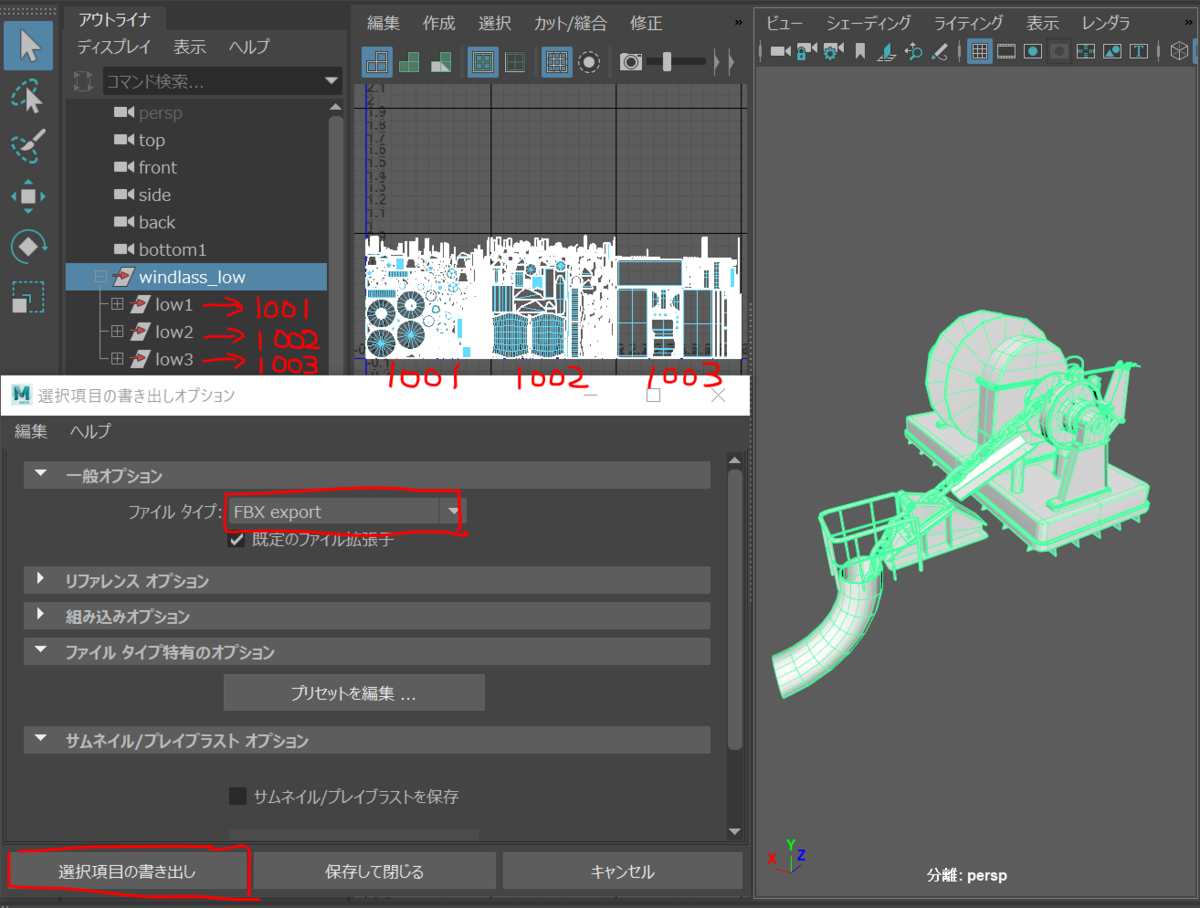Expand 組み込みオプション section
Image resolution: width=1200 pixels, height=908 pixels.
point(41,615)
